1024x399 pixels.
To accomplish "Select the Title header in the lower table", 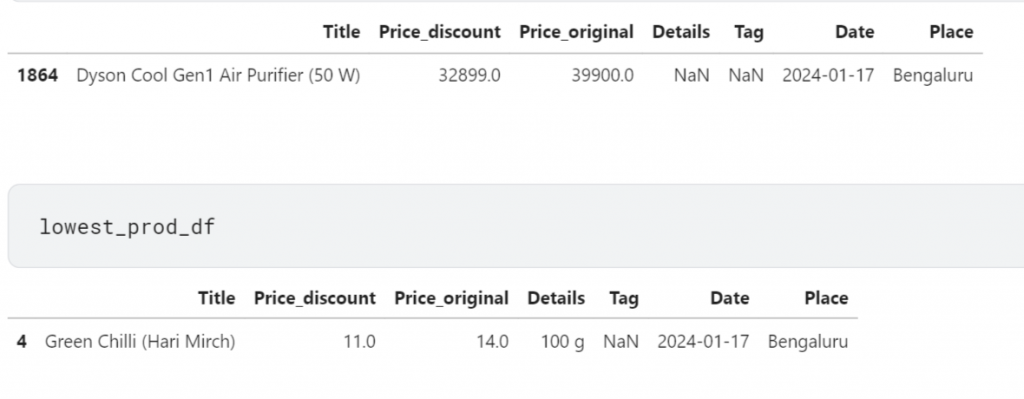I will pyautogui.click(x=217, y=298).
